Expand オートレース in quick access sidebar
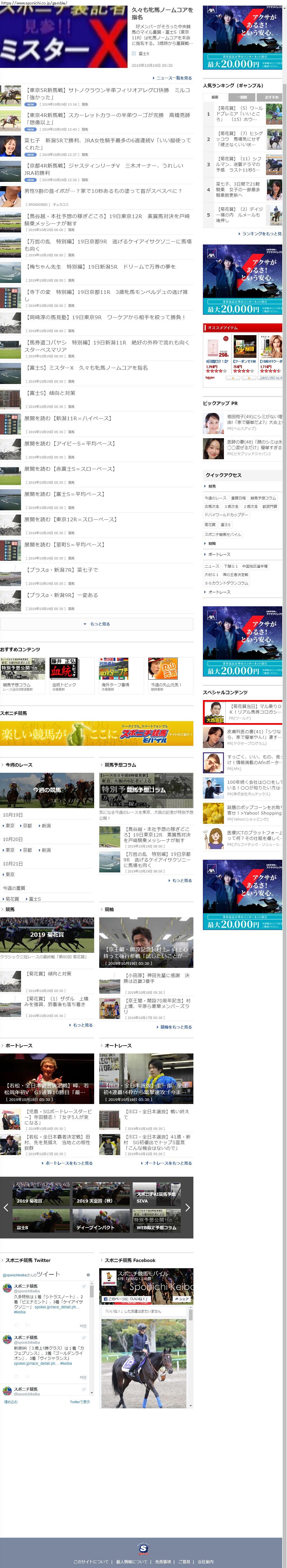 pos(219,592)
